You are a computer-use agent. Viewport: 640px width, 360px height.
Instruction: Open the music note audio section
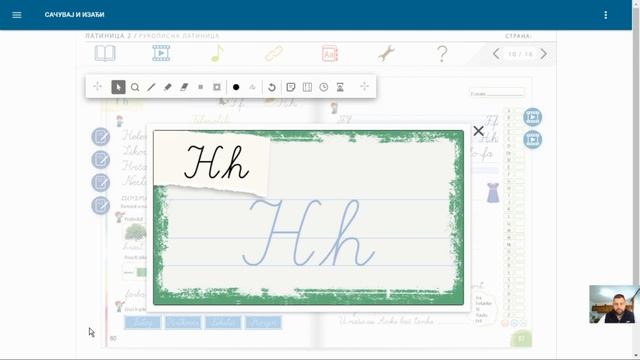[x=217, y=53]
